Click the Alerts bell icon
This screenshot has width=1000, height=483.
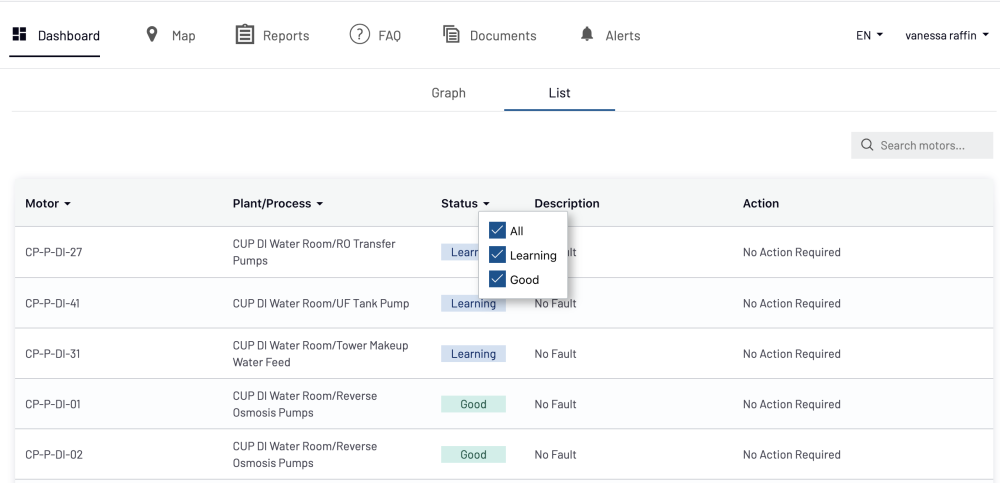click(x=587, y=35)
